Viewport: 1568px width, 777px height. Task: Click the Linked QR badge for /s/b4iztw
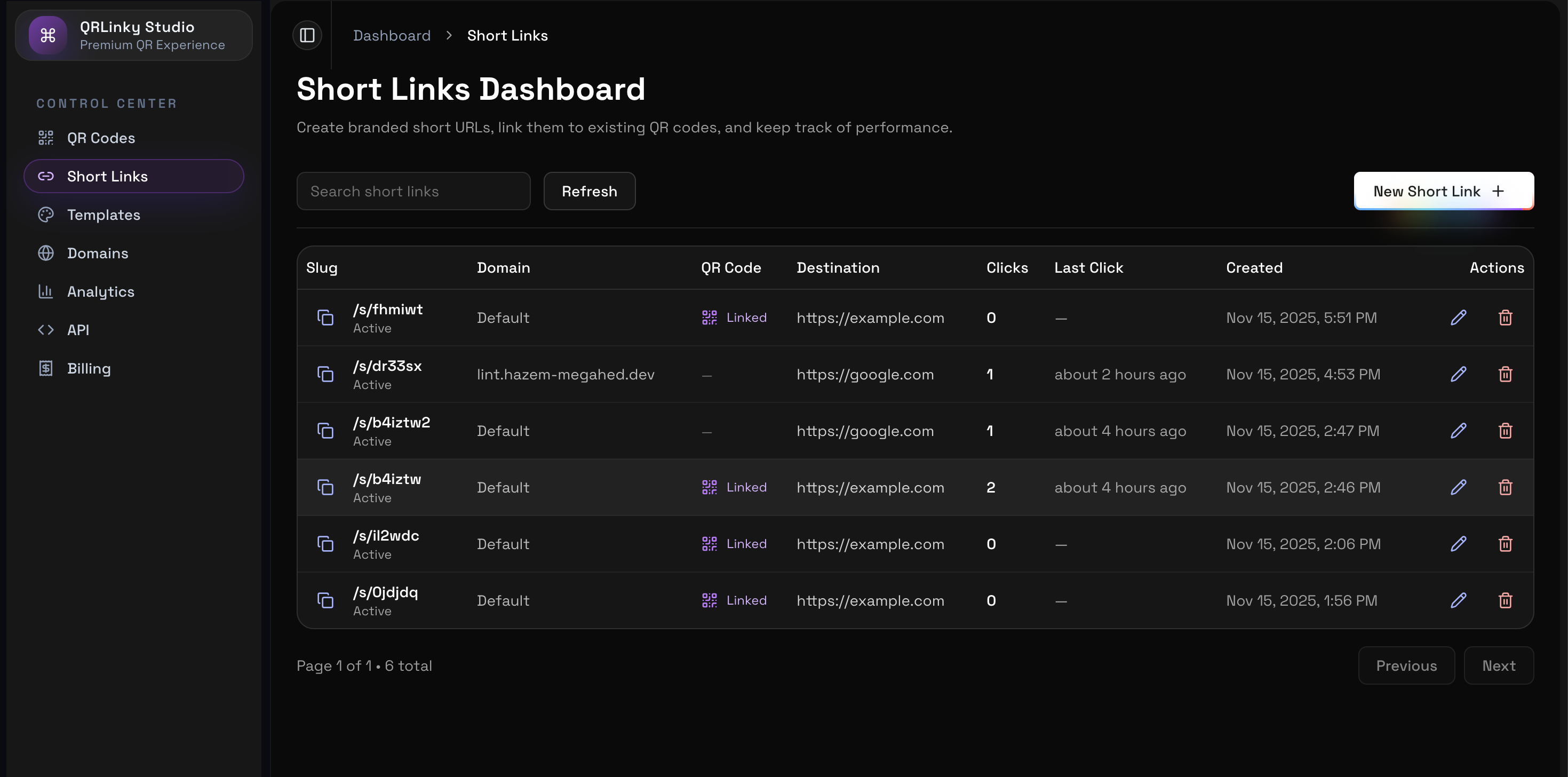734,487
